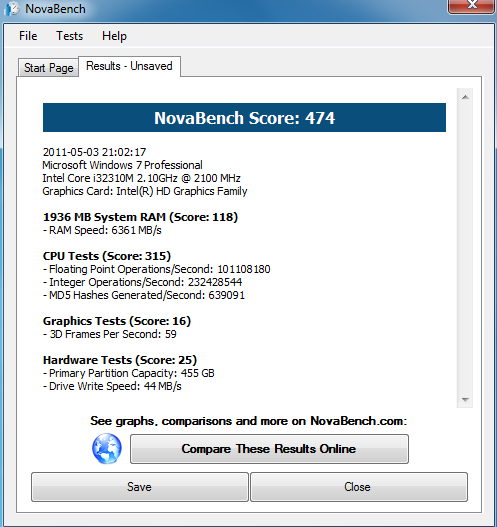Click the blue globe icon
The width and height of the screenshot is (497, 527).
[107, 449]
